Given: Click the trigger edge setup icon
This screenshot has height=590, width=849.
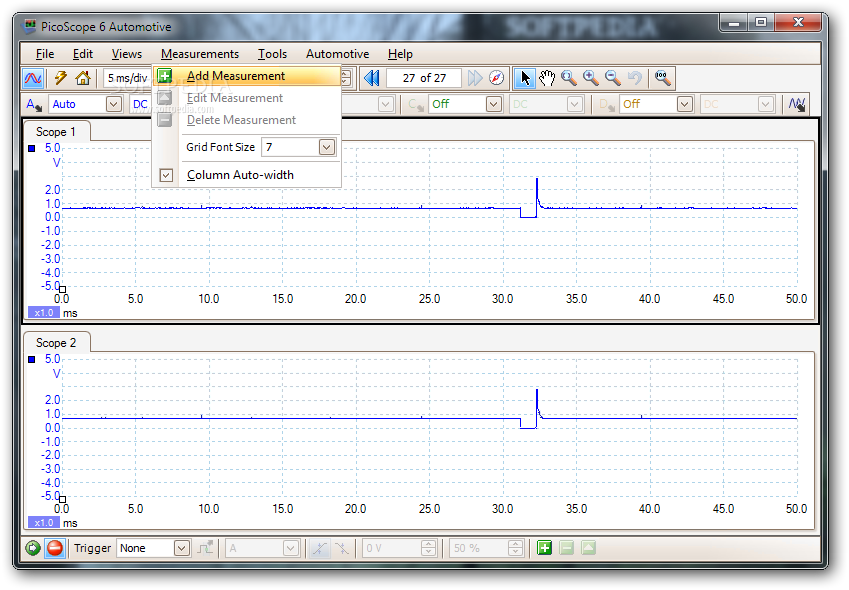Looking at the screenshot, I should click(x=205, y=548).
